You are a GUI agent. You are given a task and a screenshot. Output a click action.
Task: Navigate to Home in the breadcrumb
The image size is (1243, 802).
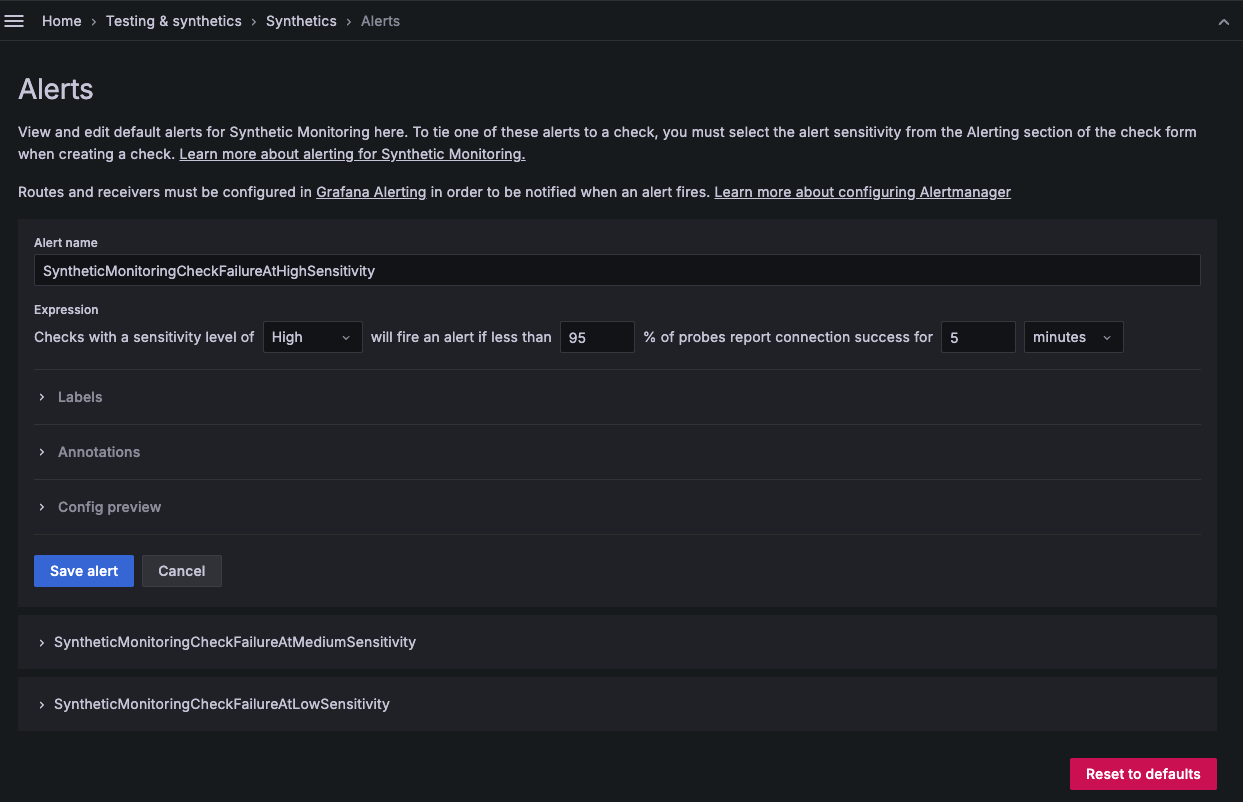[x=61, y=20]
